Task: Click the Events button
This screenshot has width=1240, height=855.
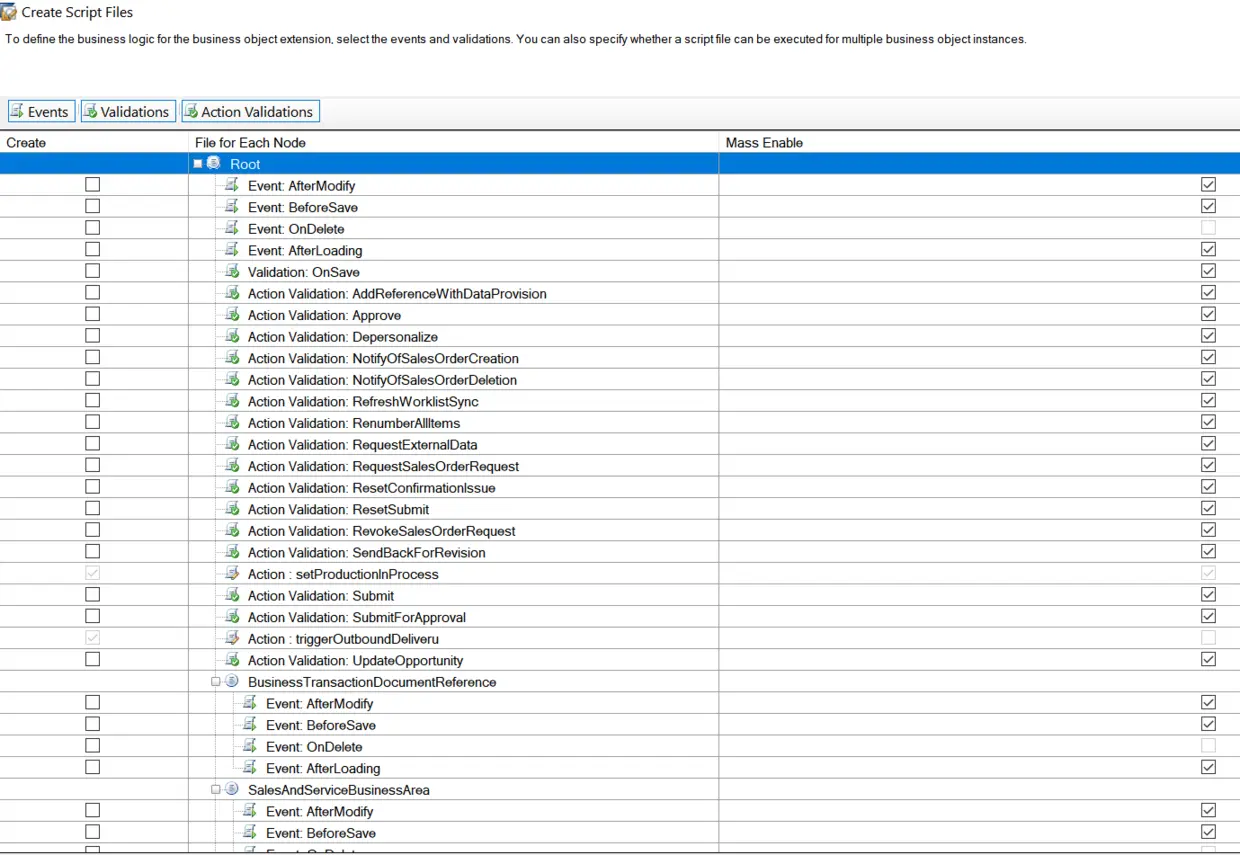Action: click(40, 112)
